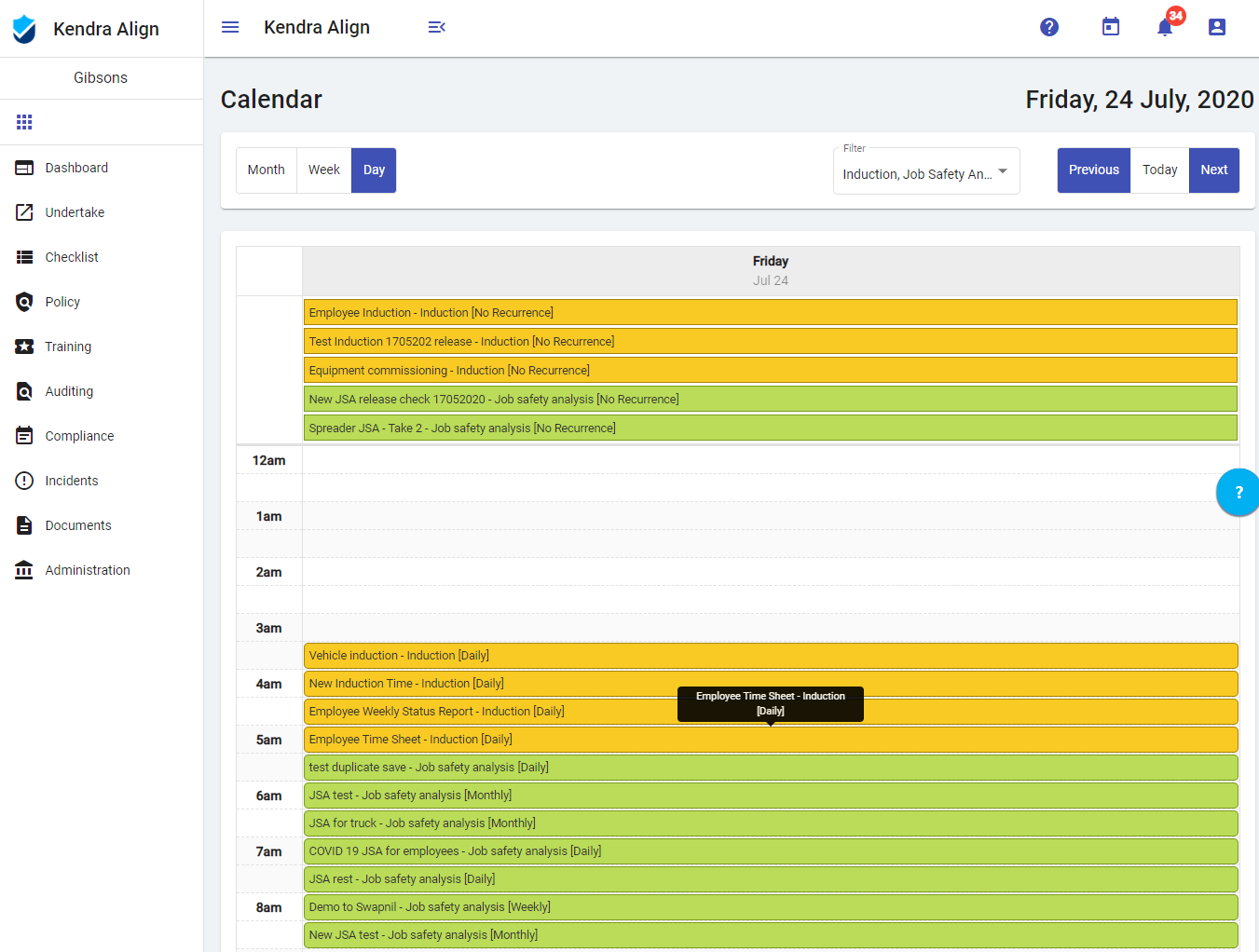Open Training menu item
Viewport: 1259px width, 952px height.
[102, 347]
